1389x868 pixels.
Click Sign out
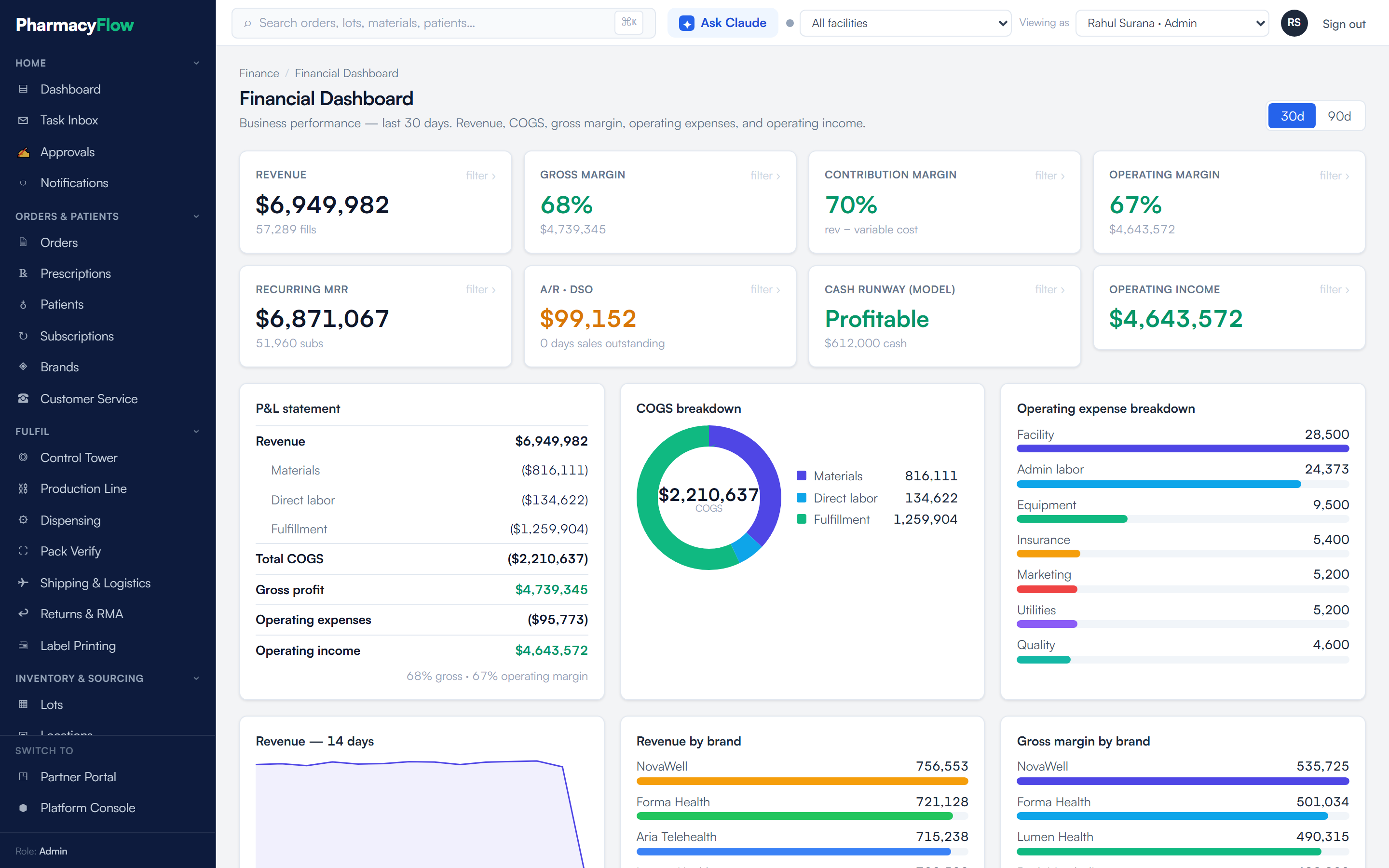click(x=1344, y=24)
